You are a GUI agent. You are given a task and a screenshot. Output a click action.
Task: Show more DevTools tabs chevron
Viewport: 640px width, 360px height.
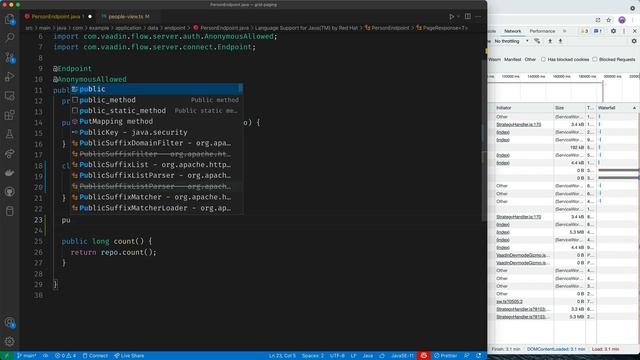(x=565, y=31)
